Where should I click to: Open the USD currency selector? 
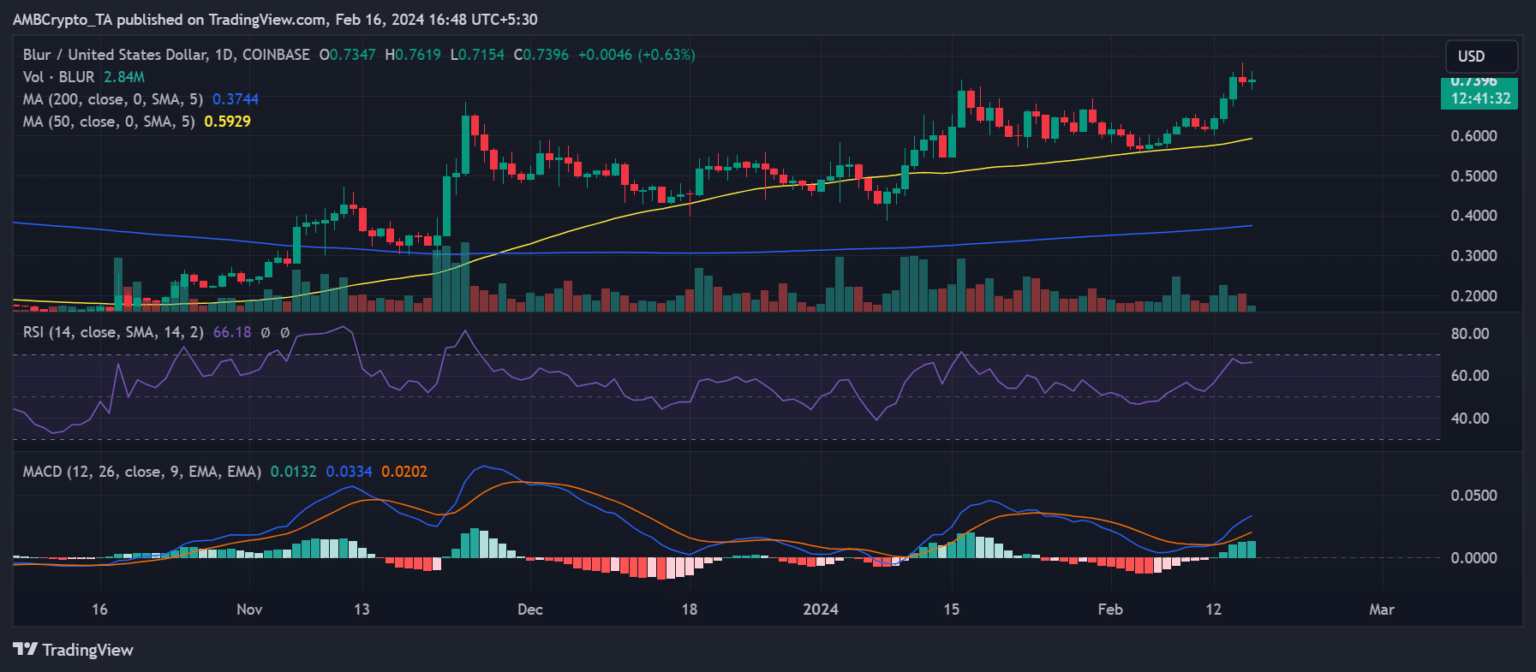pos(1473,56)
